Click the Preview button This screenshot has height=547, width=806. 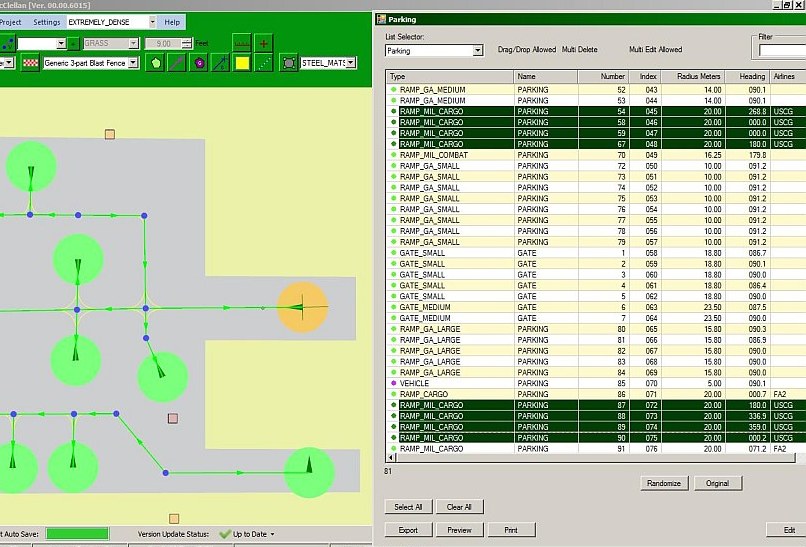tap(459, 530)
